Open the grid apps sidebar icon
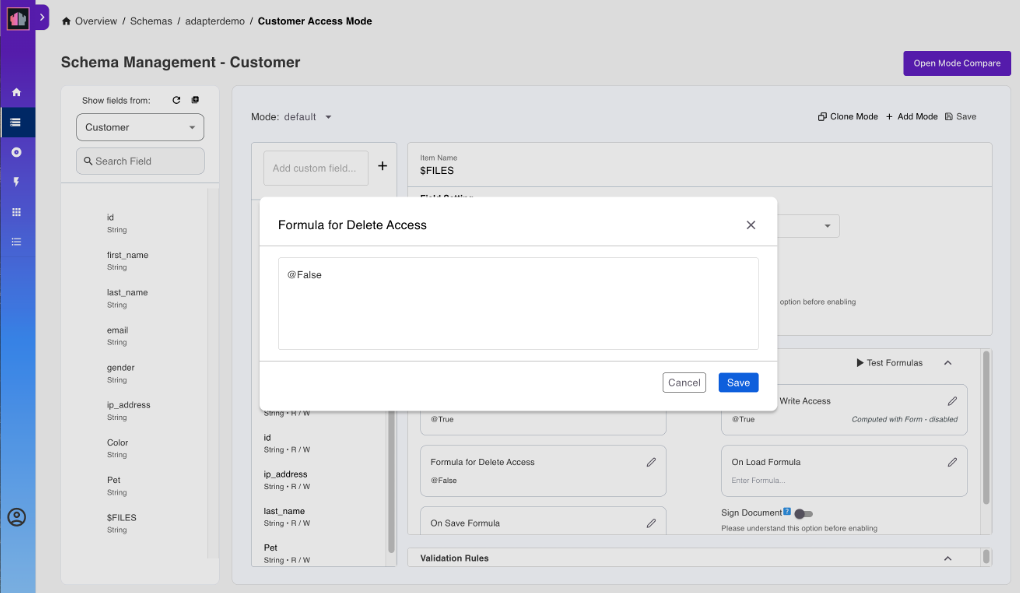Image resolution: width=1020 pixels, height=594 pixels. pyautogui.click(x=16, y=212)
